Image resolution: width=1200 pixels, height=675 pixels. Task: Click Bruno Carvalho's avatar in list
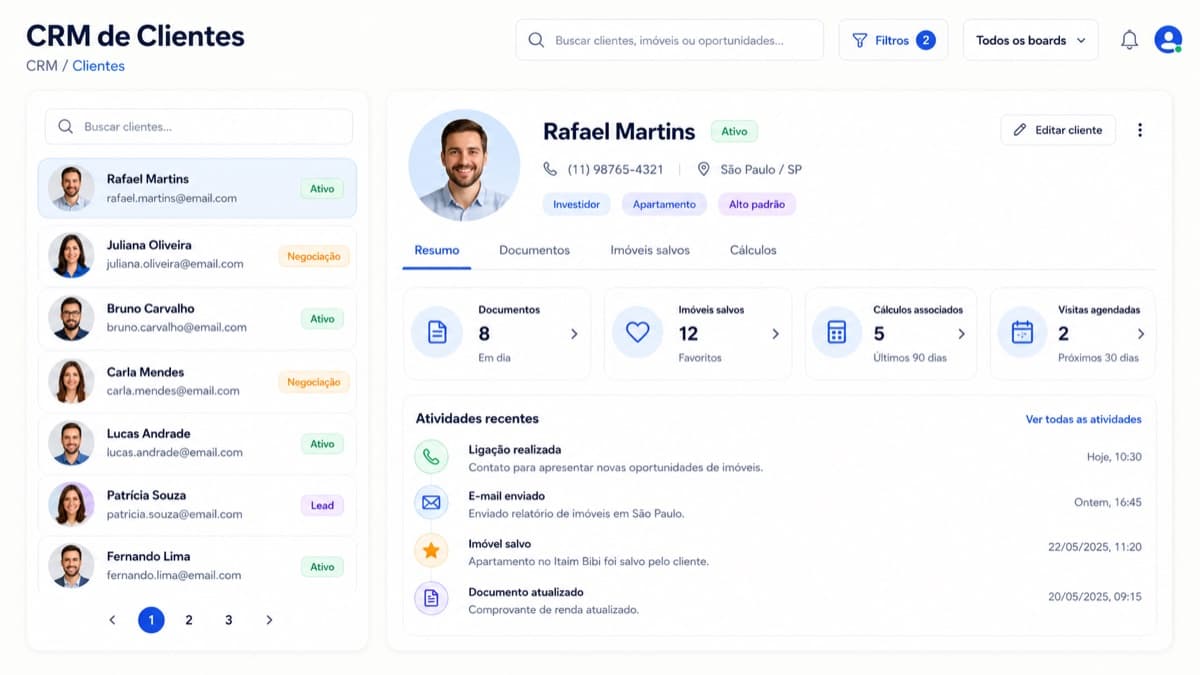(x=71, y=318)
